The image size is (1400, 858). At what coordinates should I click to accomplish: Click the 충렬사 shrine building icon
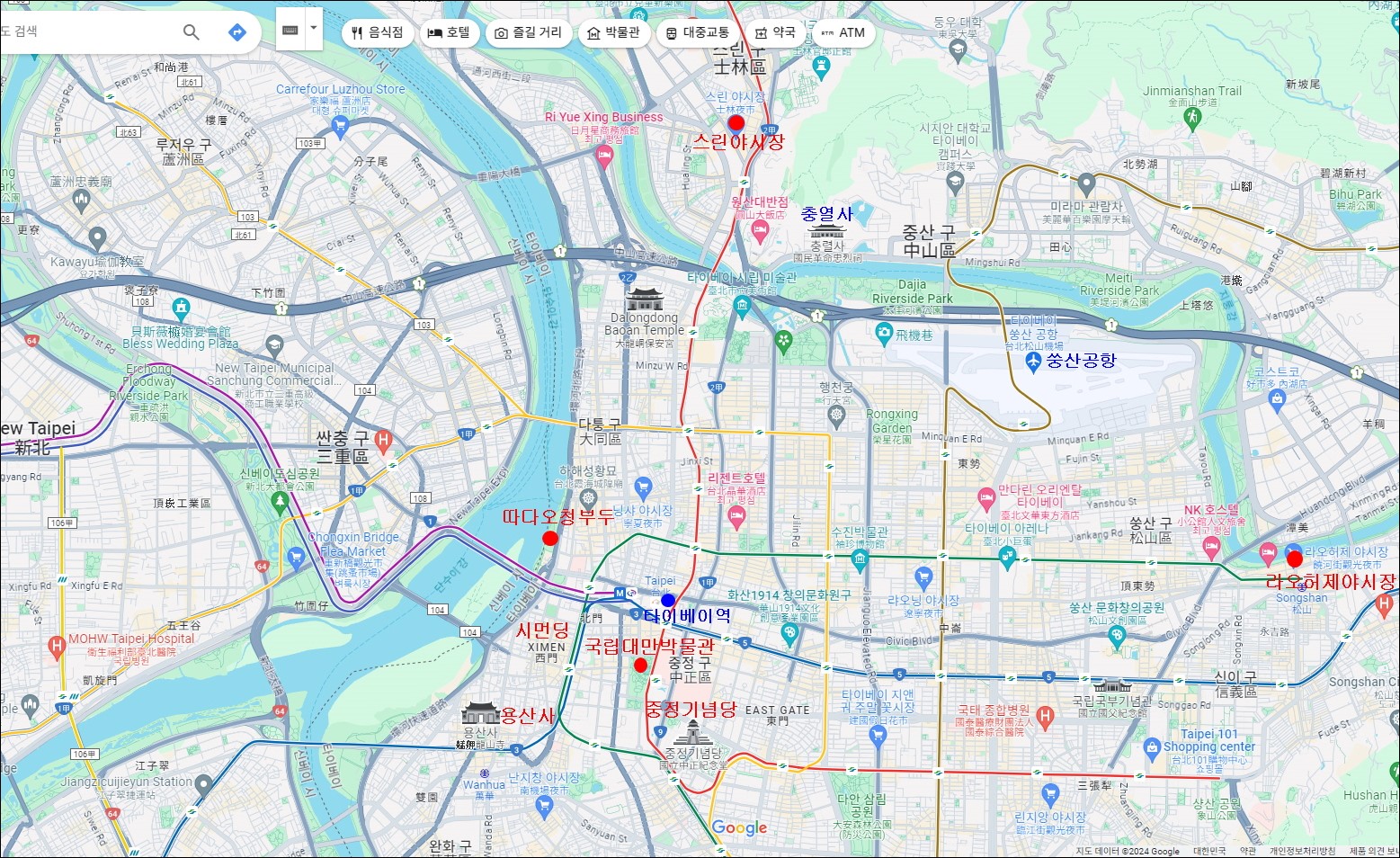point(826,231)
